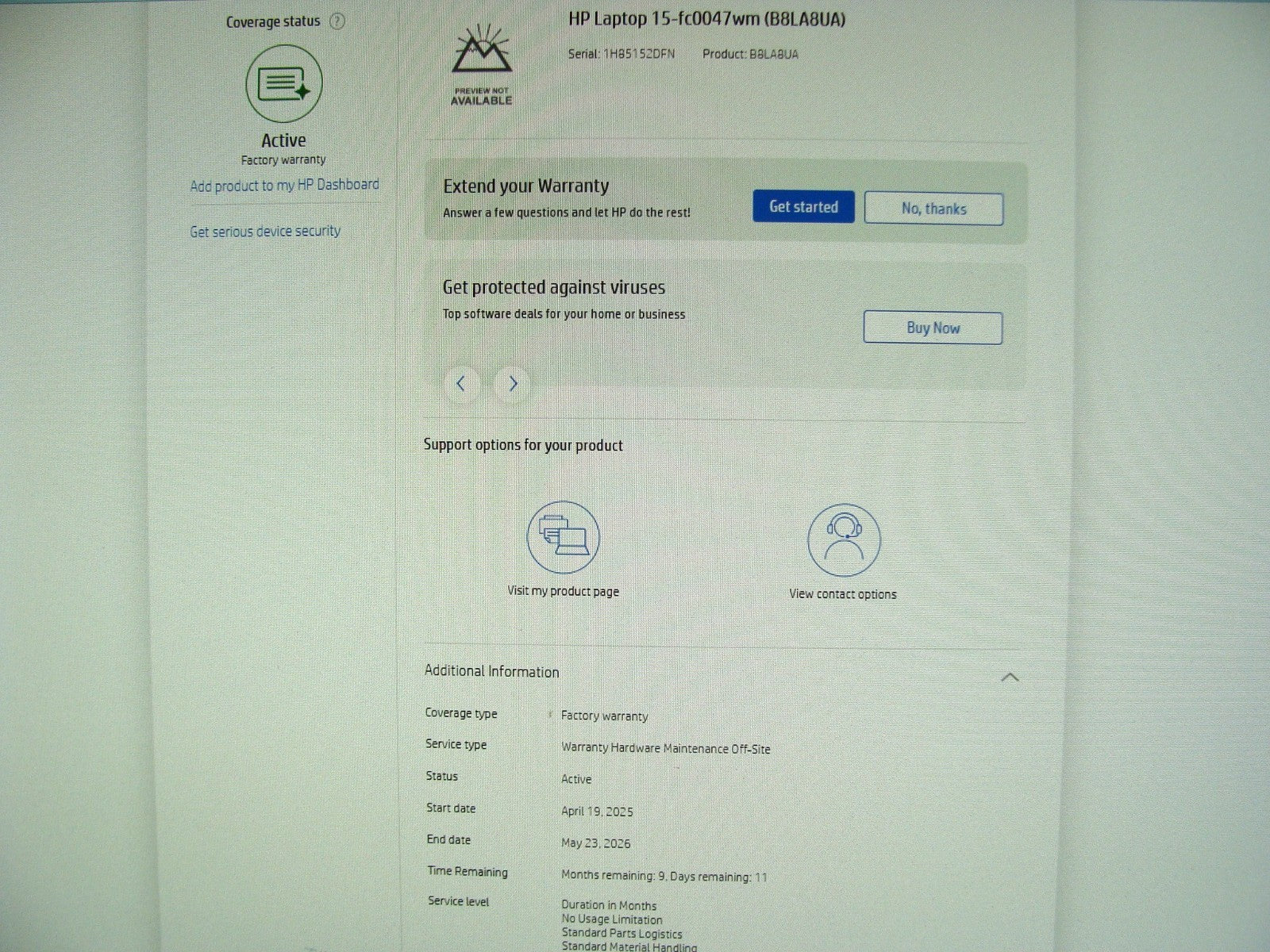Click the Extend your Warranty heading

(525, 186)
